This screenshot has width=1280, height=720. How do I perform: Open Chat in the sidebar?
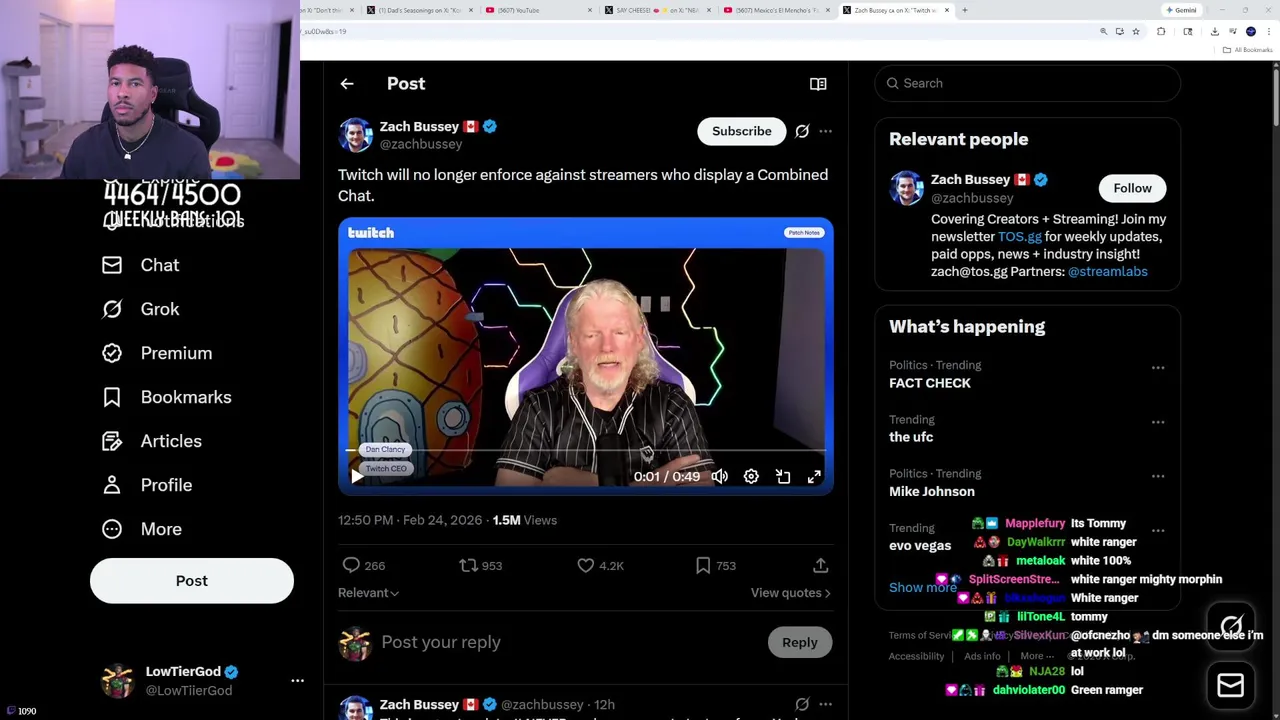pyautogui.click(x=141, y=265)
